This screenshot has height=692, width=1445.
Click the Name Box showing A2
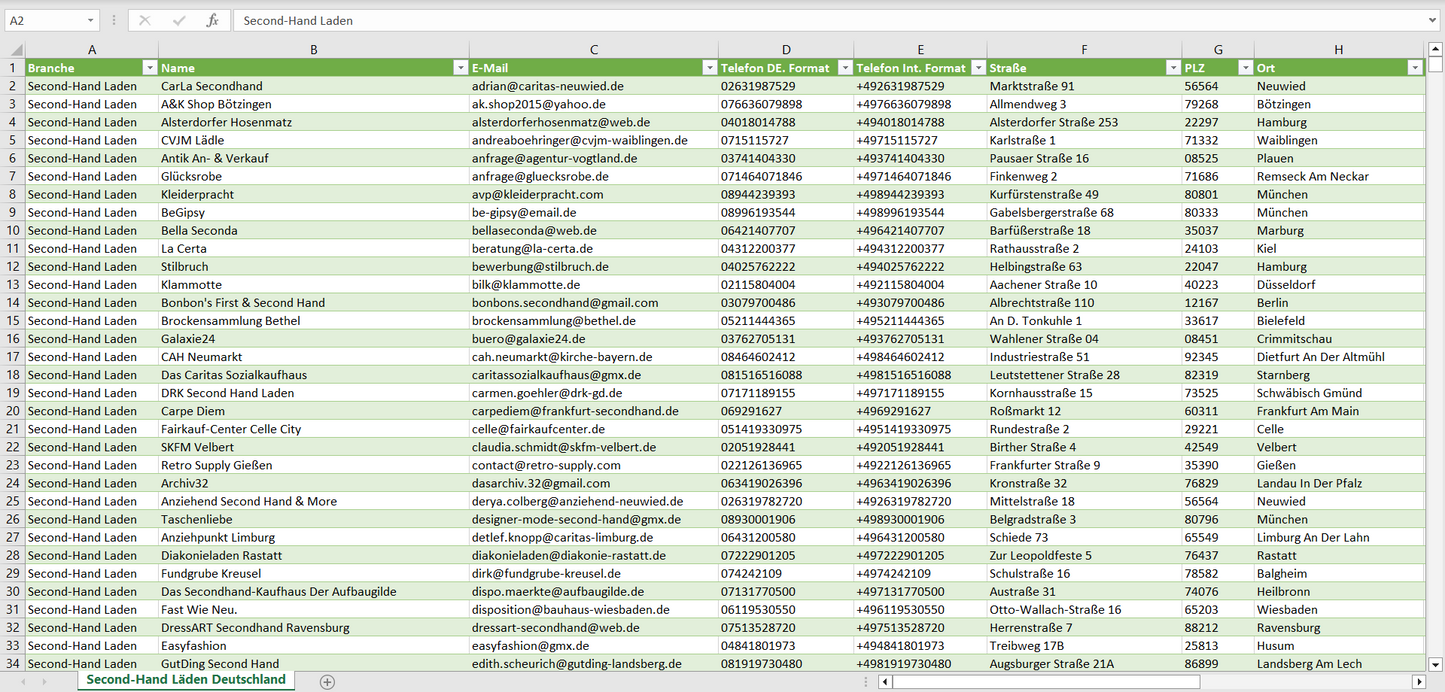[45, 20]
